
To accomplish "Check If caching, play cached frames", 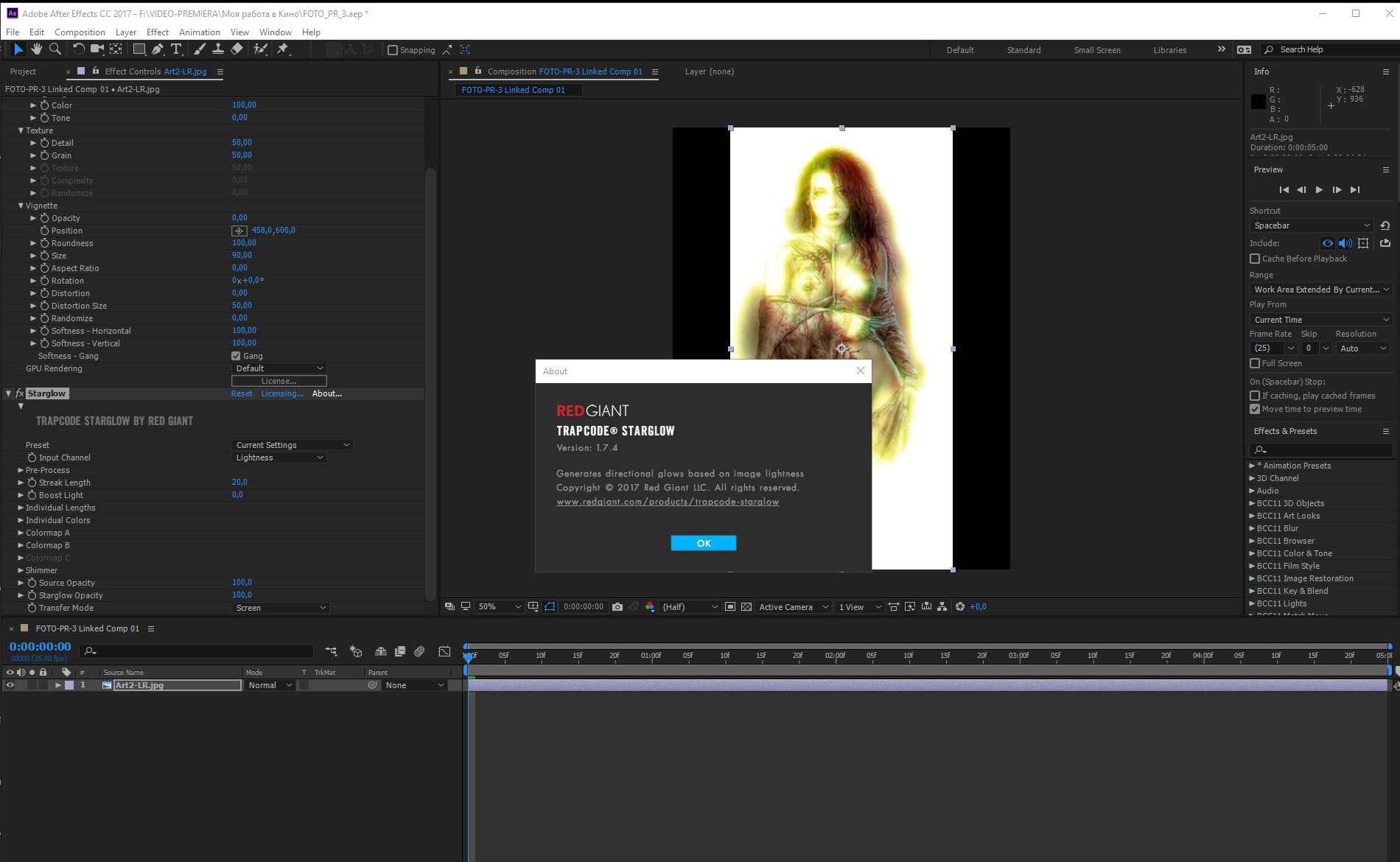I will tap(1255, 396).
